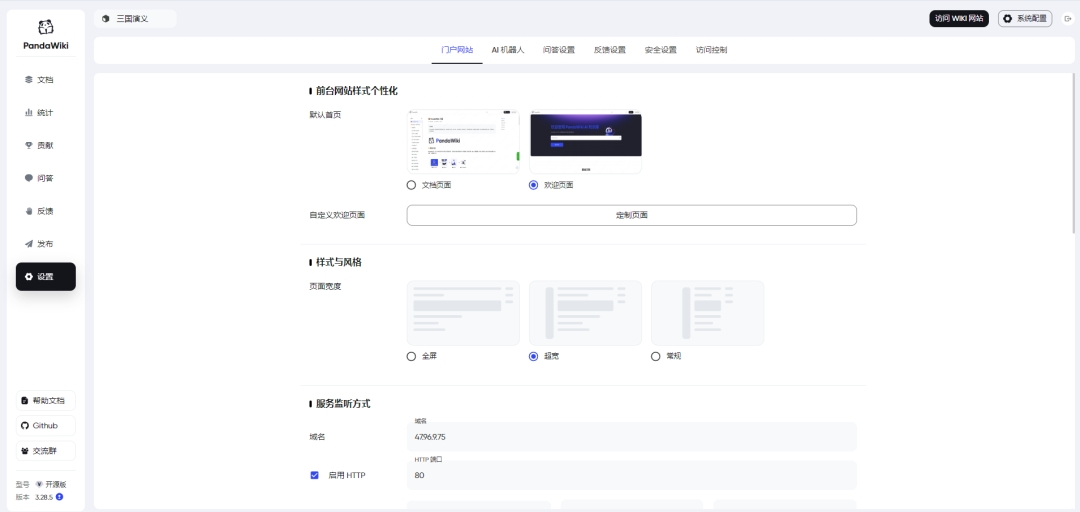Toggle the 启用 HTTP checkbox
Screen dimensions: 1080x512
point(315,475)
